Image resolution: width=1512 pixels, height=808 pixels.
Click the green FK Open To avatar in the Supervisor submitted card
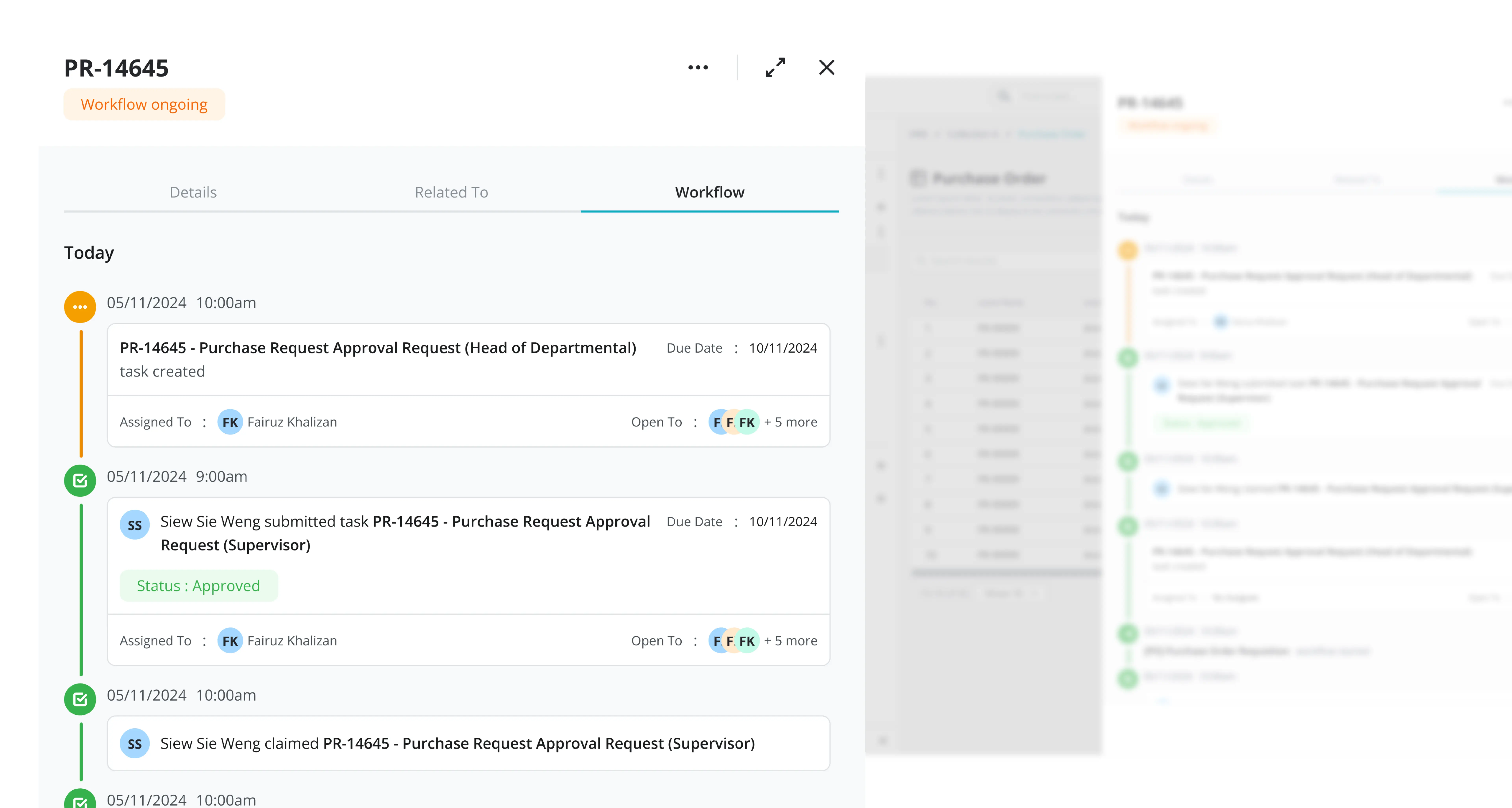click(x=747, y=641)
